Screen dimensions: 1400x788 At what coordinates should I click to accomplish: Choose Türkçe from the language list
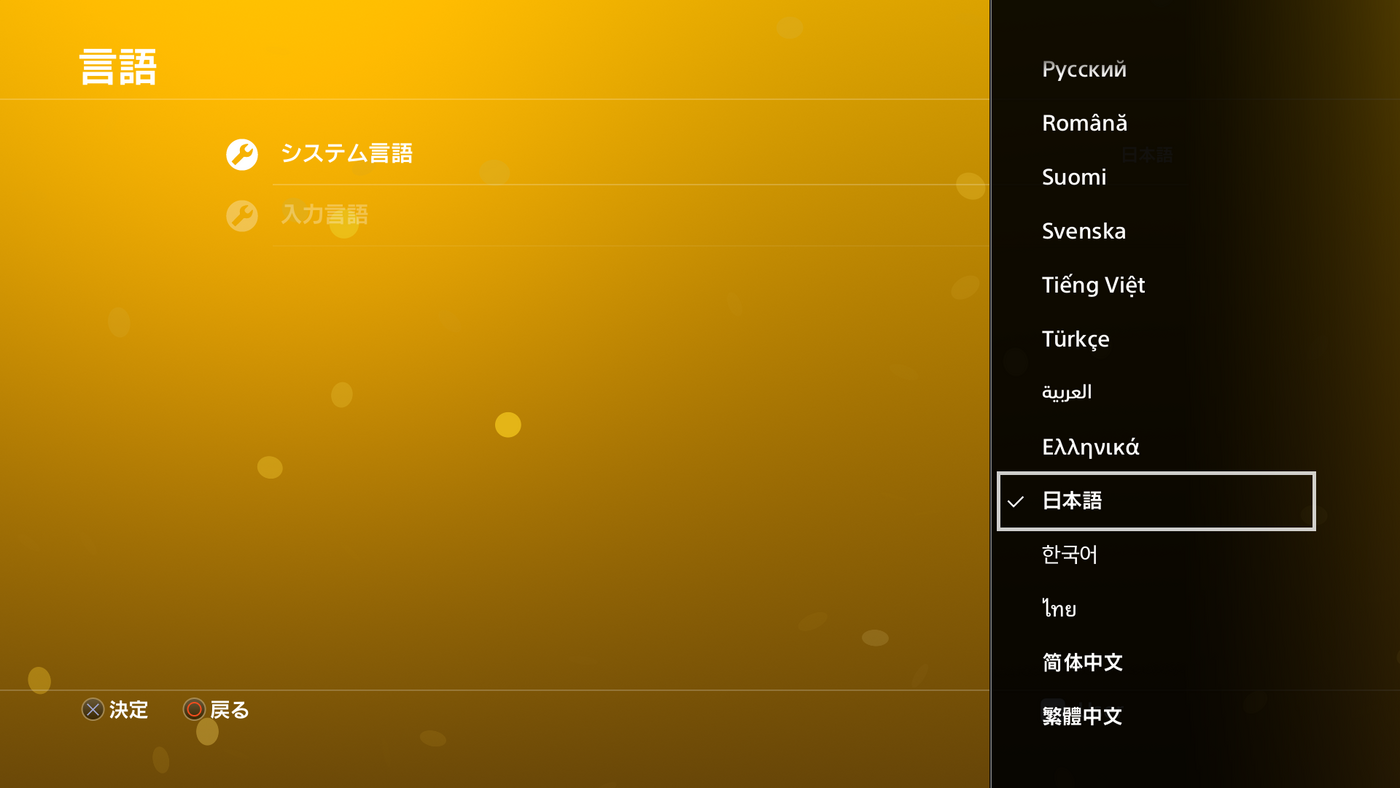point(1075,339)
